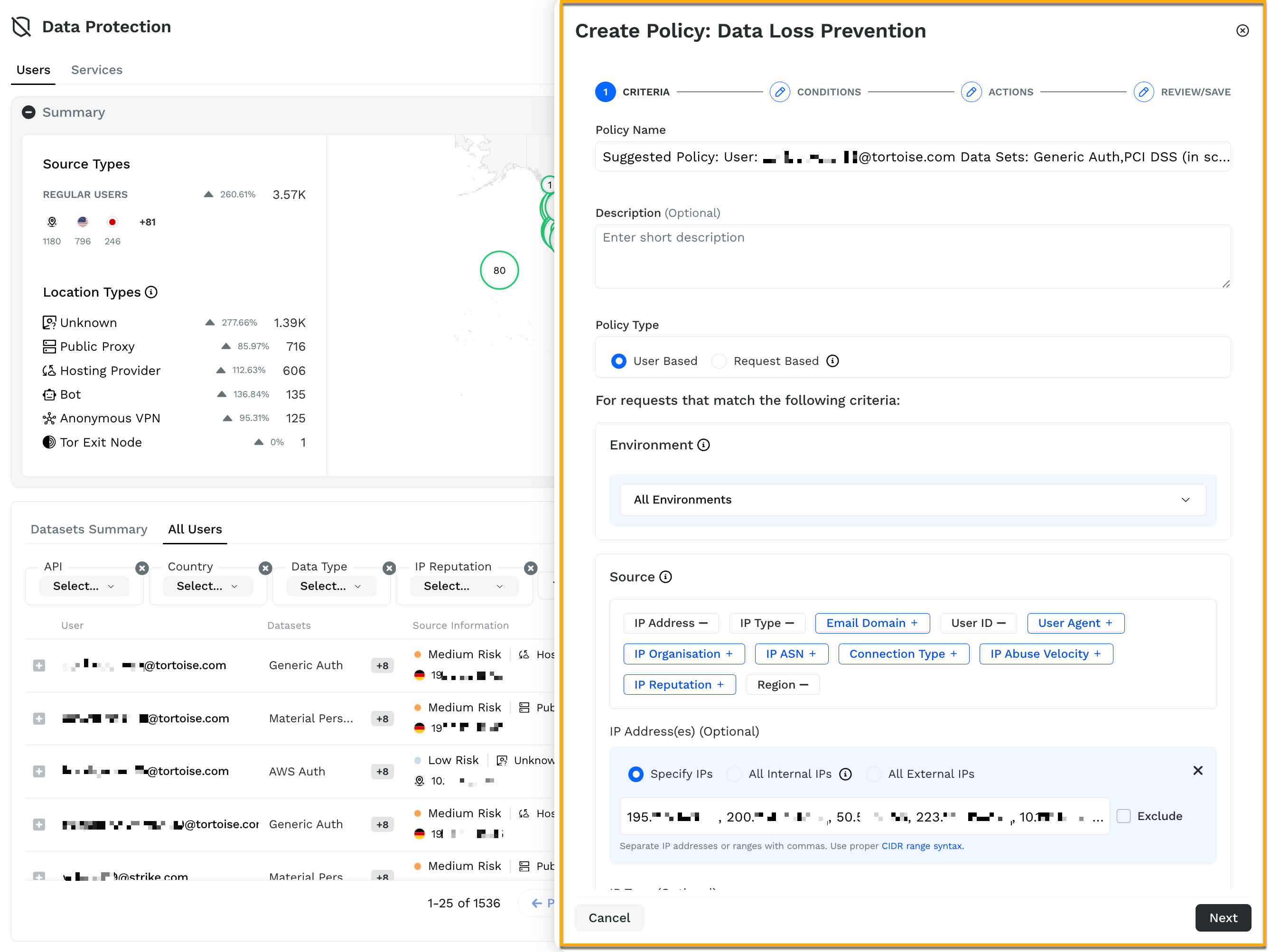Clear the API filter
This screenshot has height=952, width=1271.
(142, 568)
